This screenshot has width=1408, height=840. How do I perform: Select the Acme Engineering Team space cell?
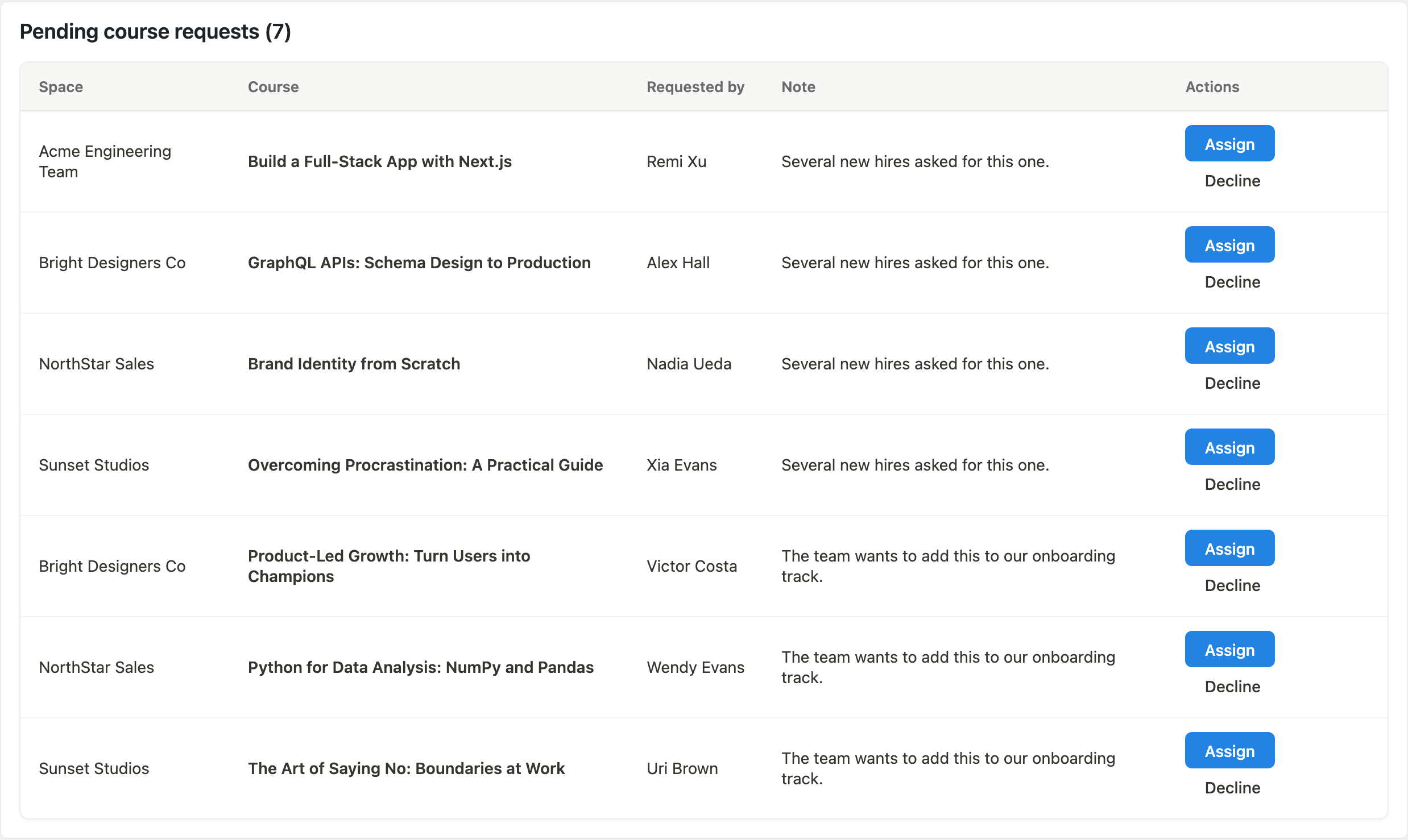click(x=105, y=161)
